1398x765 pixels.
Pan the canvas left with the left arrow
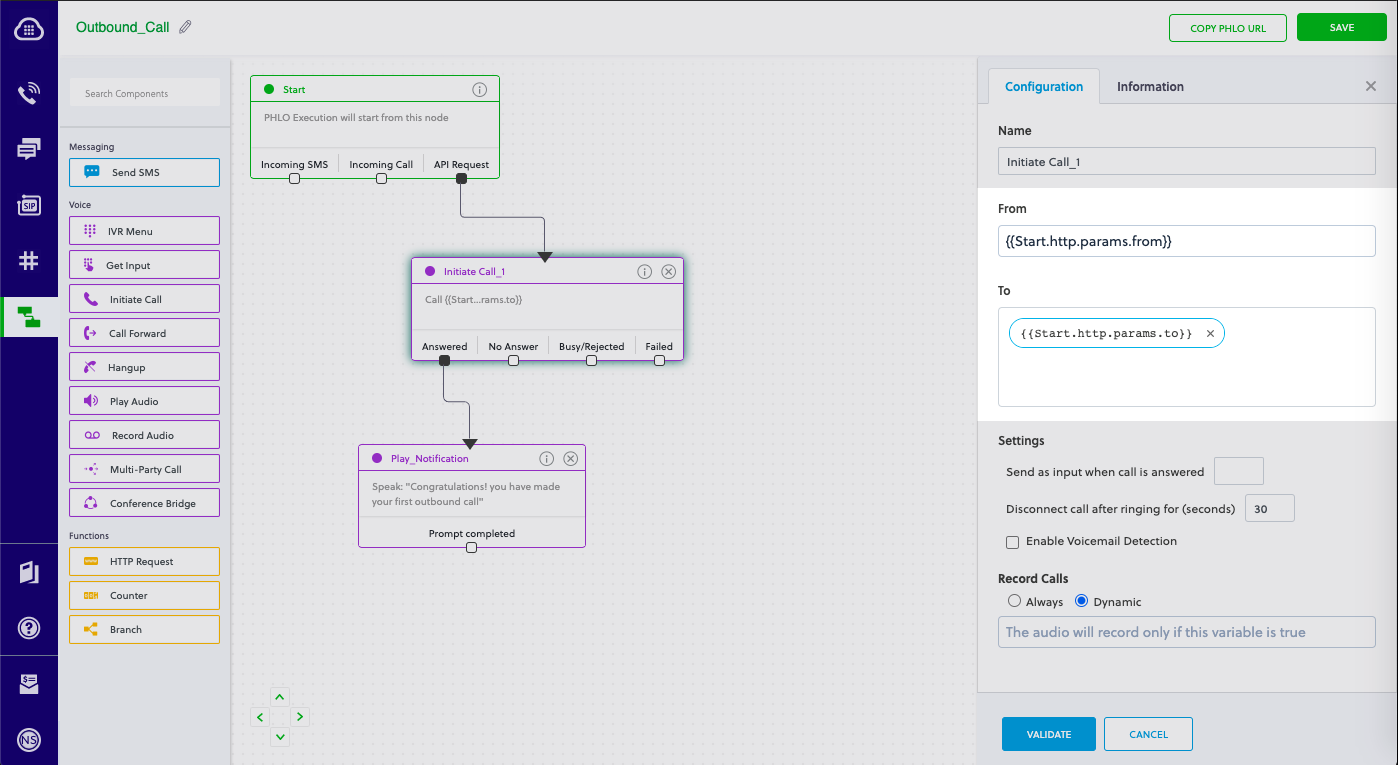[260, 717]
